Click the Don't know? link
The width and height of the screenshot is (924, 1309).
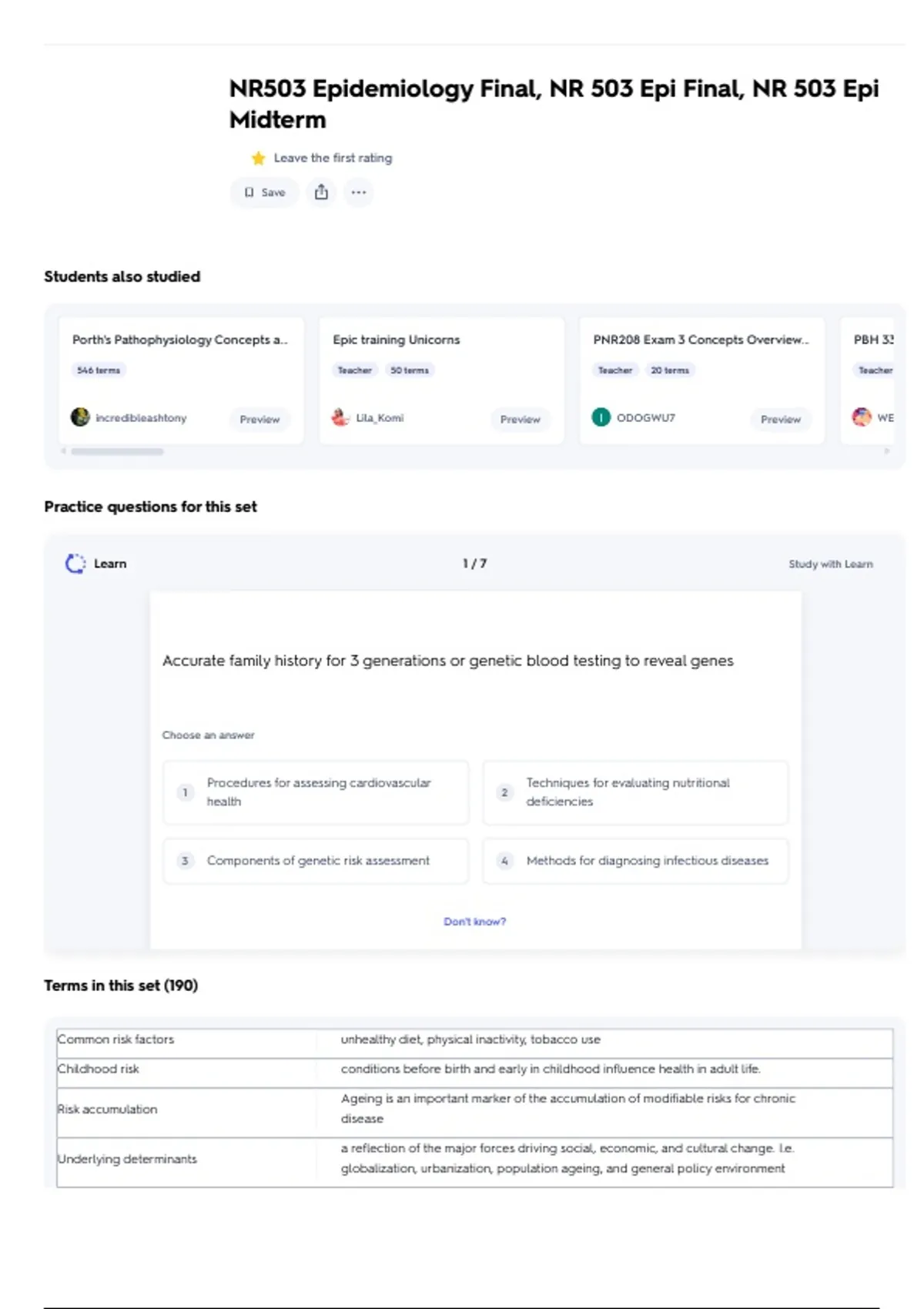[474, 922]
